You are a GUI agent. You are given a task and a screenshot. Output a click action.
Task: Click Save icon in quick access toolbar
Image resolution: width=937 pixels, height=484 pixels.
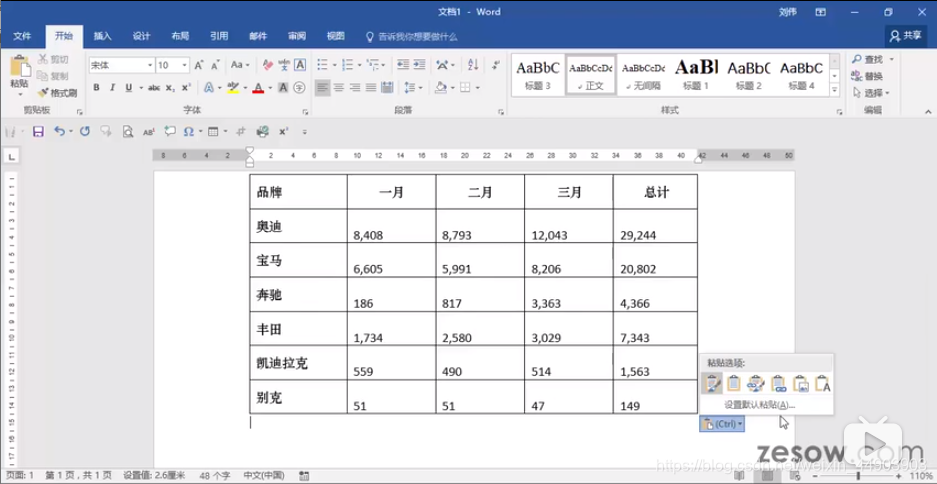pyautogui.click(x=38, y=131)
